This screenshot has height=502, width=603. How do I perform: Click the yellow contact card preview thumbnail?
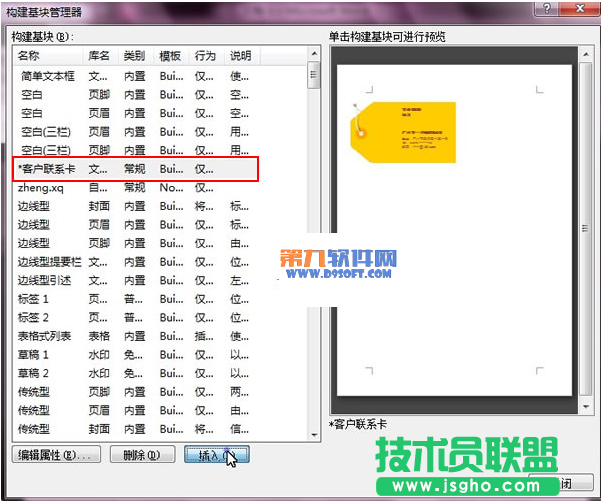tap(403, 132)
